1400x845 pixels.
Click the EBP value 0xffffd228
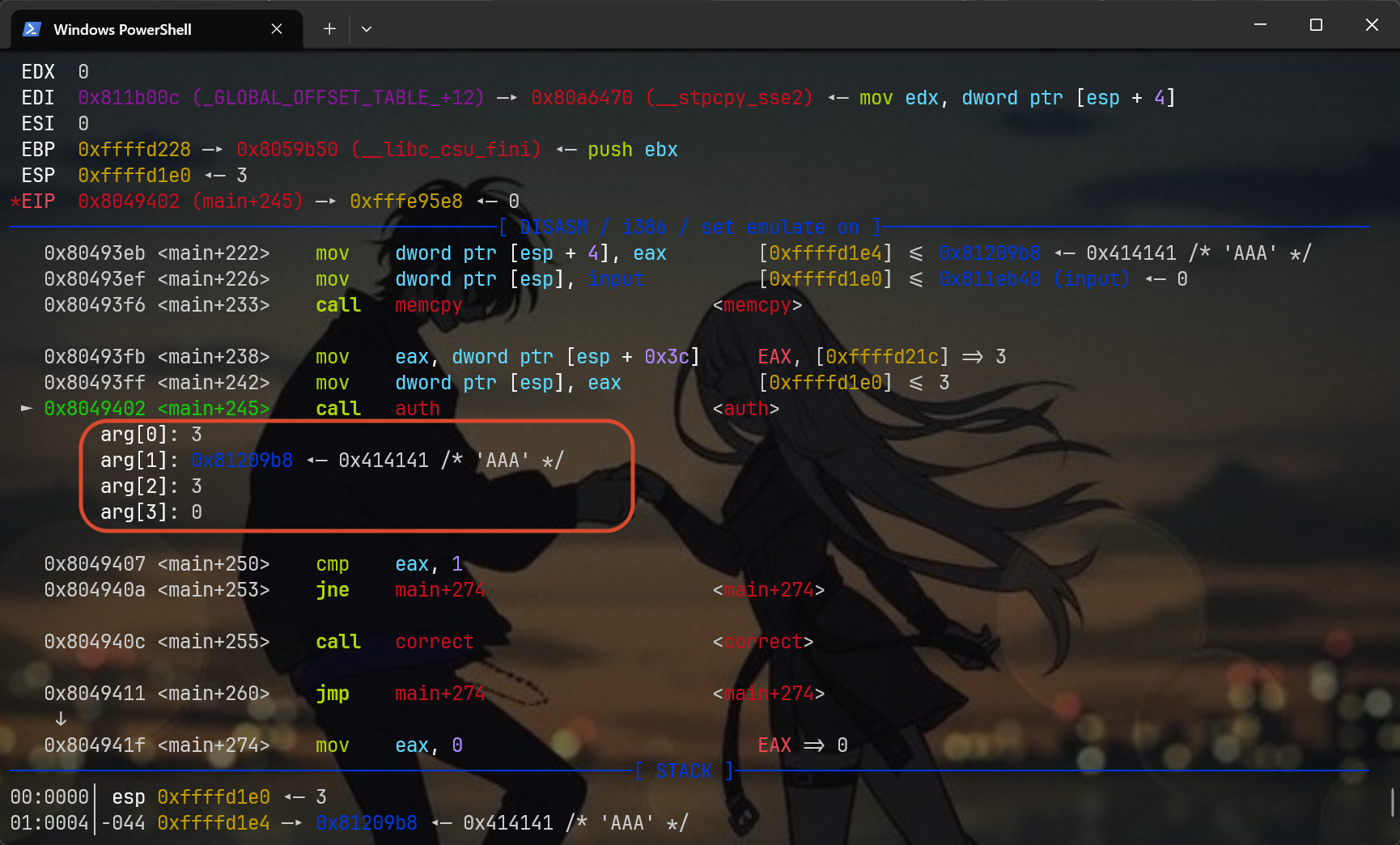pos(134,150)
